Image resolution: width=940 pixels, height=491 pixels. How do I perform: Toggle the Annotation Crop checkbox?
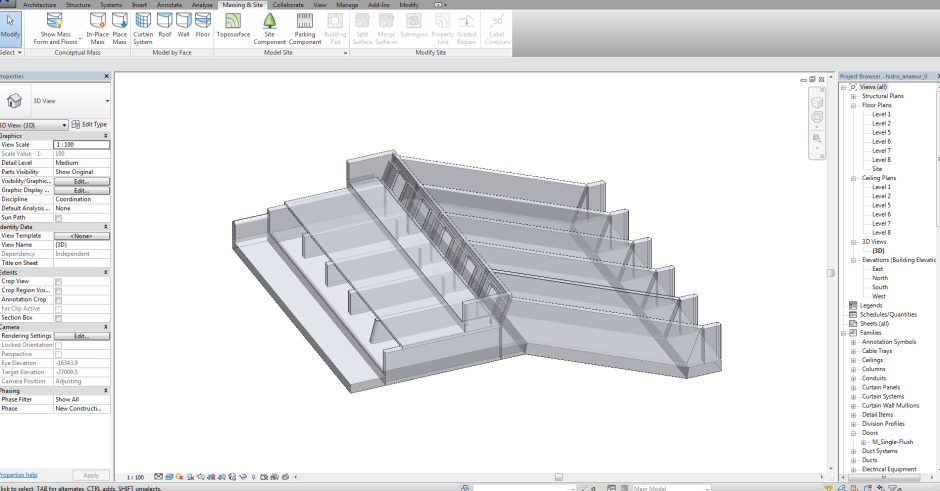tap(58, 300)
